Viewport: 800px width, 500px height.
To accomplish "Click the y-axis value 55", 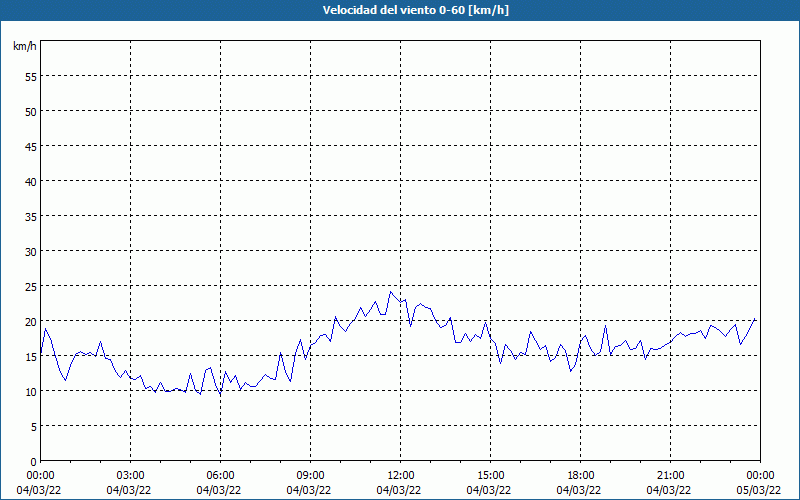I will [x=31, y=77].
